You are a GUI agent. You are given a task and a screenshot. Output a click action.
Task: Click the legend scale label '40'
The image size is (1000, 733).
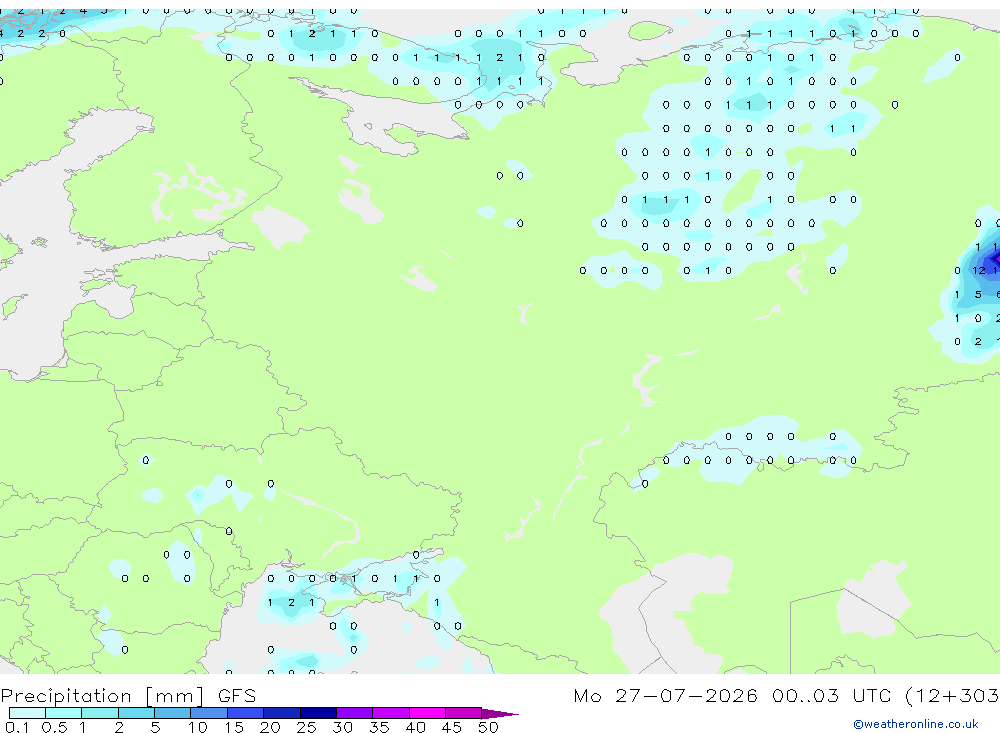(x=415, y=727)
